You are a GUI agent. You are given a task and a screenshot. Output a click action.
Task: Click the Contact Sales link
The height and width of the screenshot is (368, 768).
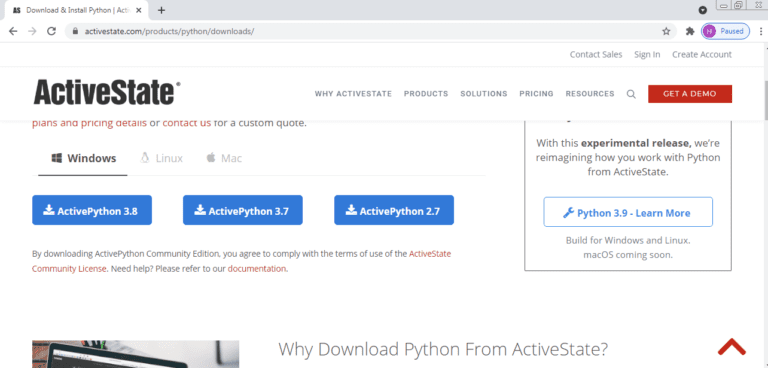point(596,54)
